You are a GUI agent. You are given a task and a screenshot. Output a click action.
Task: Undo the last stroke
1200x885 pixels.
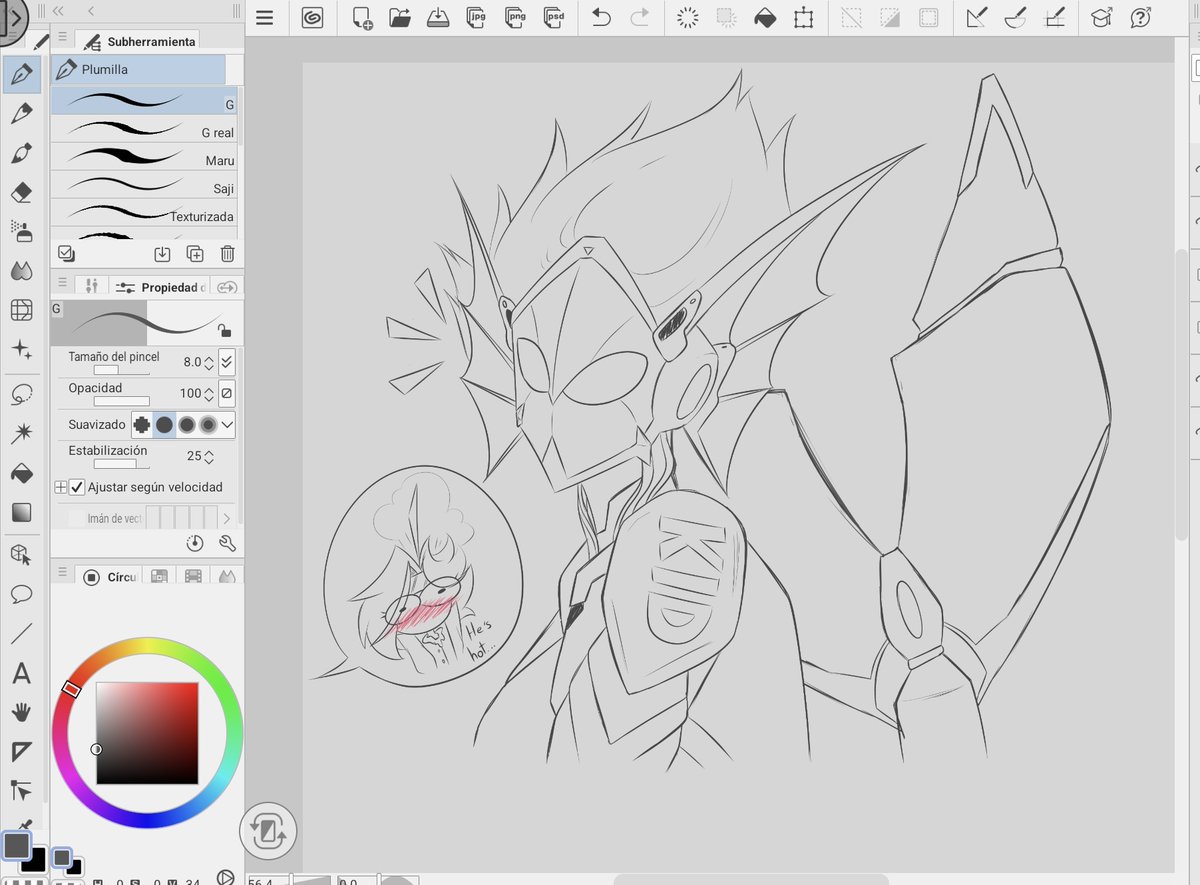point(601,17)
